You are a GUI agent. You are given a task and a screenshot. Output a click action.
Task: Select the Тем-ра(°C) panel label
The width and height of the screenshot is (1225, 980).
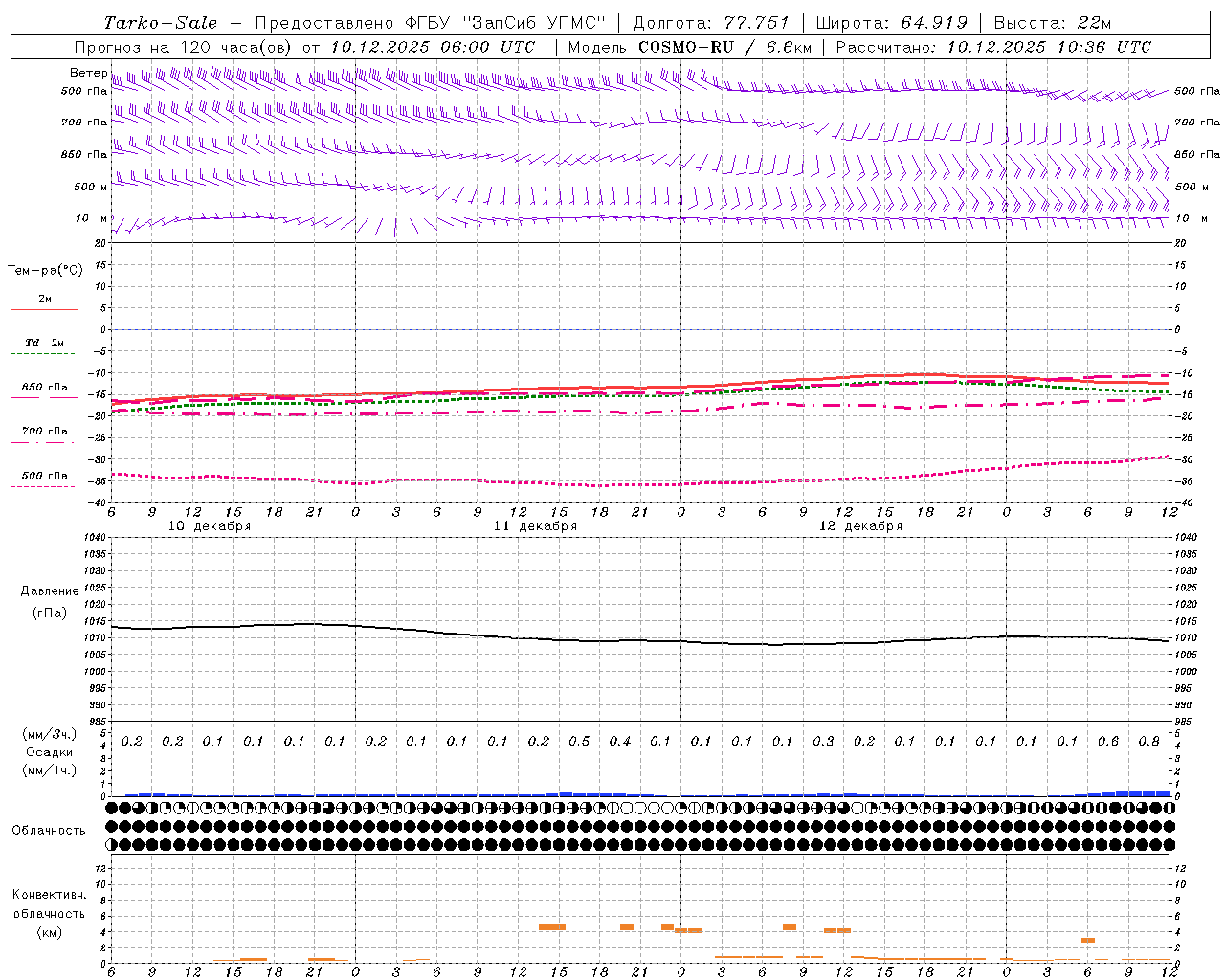(x=45, y=271)
